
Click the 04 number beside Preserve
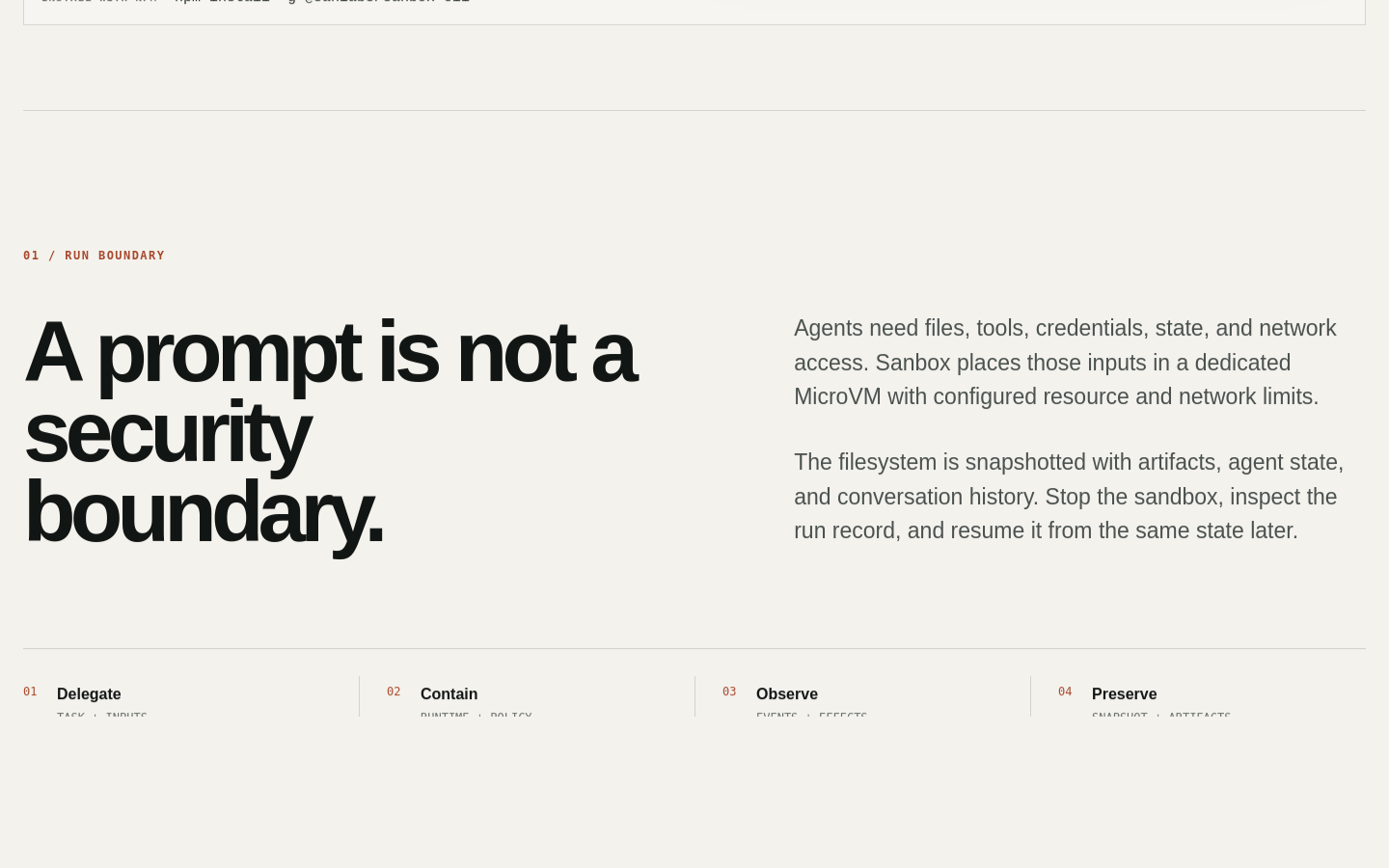(1065, 692)
